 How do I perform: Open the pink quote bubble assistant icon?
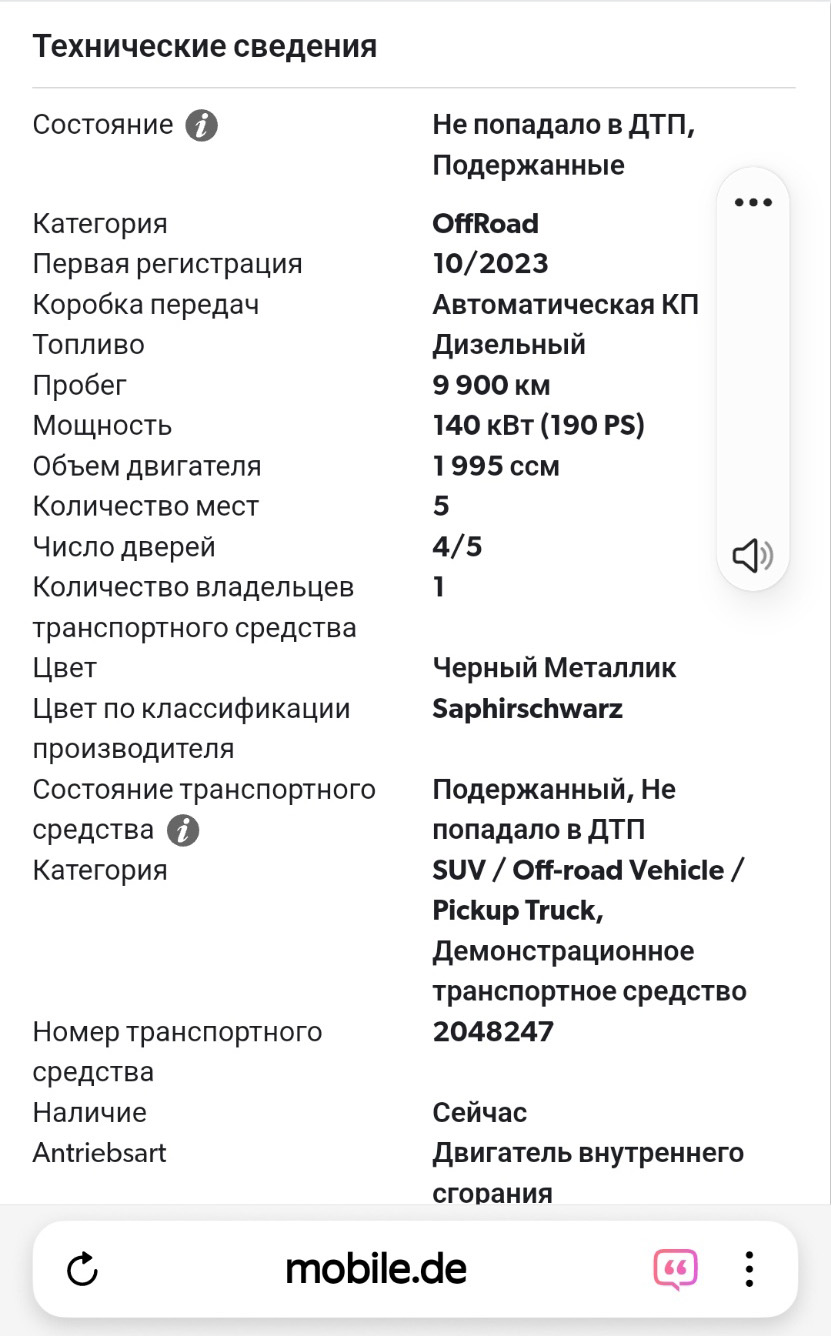[676, 1270]
